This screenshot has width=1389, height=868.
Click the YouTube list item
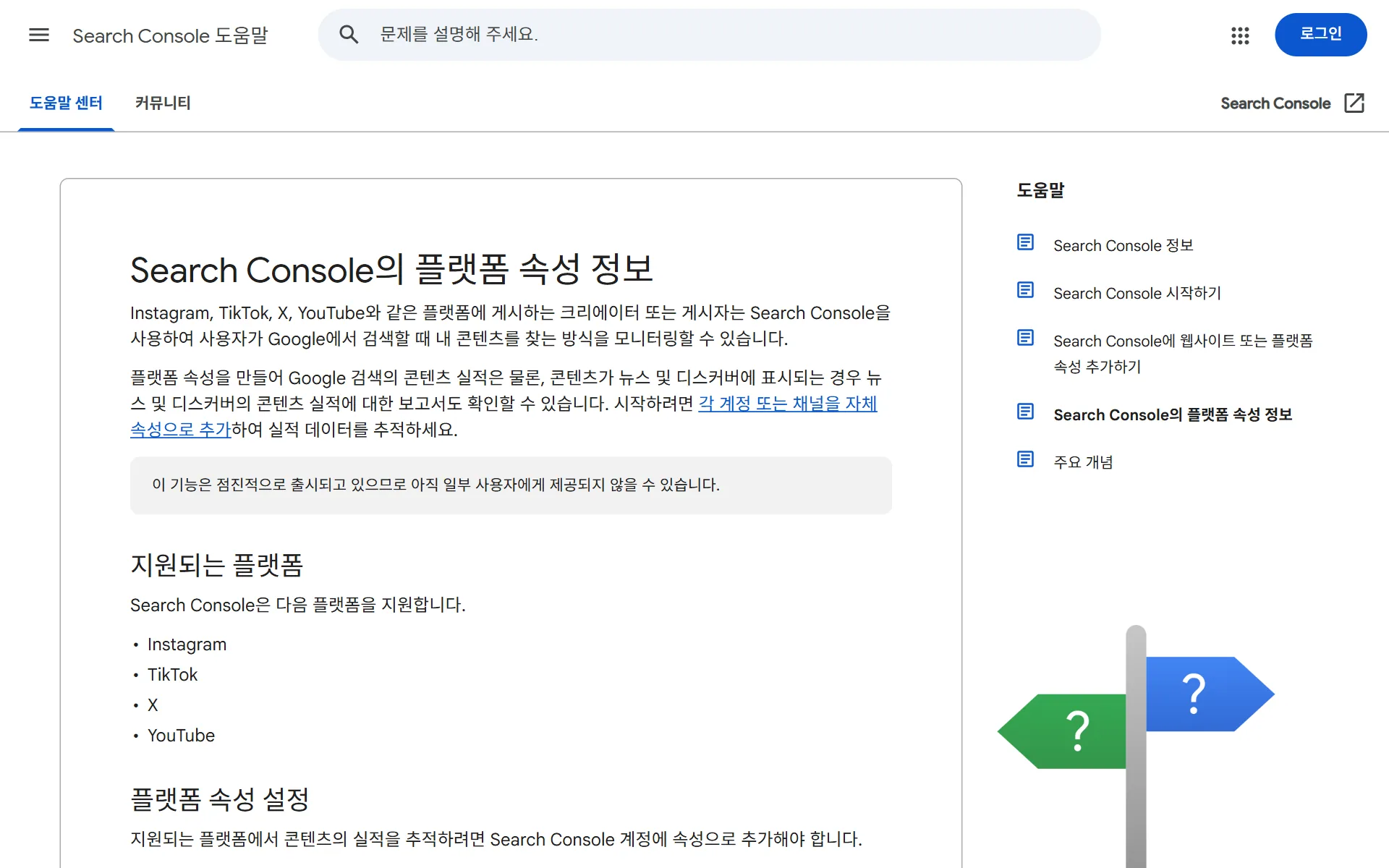point(181,736)
